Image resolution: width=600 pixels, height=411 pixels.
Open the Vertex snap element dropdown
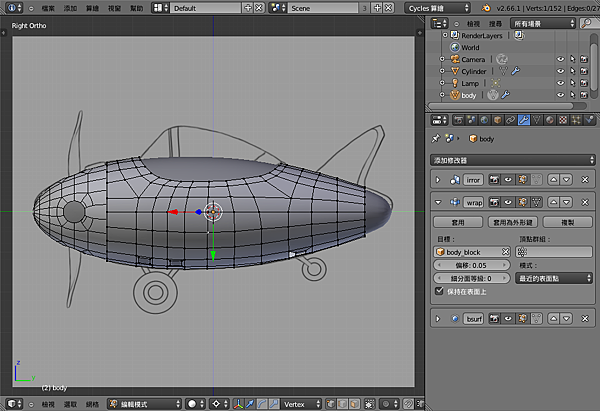point(301,404)
